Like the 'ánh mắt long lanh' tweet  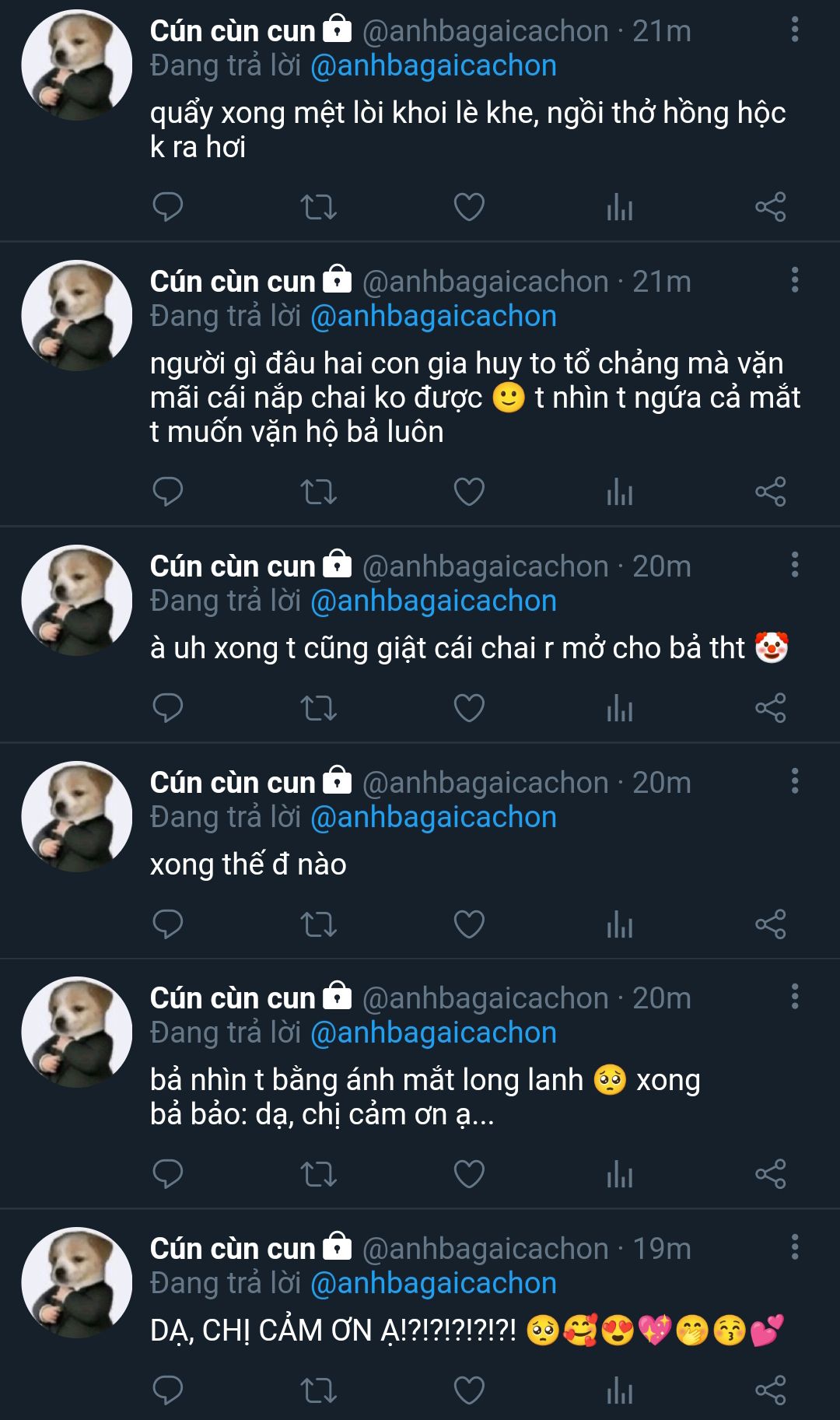(x=469, y=1174)
